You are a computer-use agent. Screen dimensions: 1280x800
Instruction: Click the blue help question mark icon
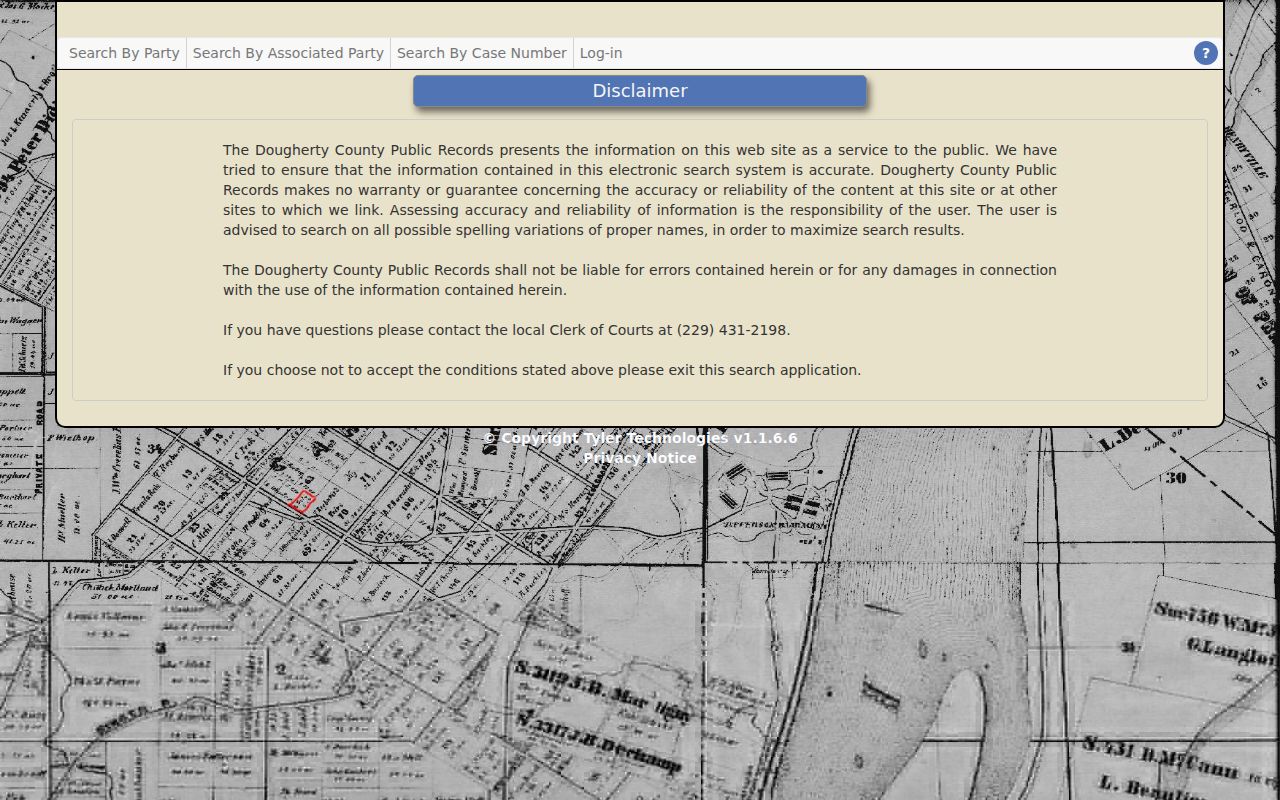tap(1206, 53)
